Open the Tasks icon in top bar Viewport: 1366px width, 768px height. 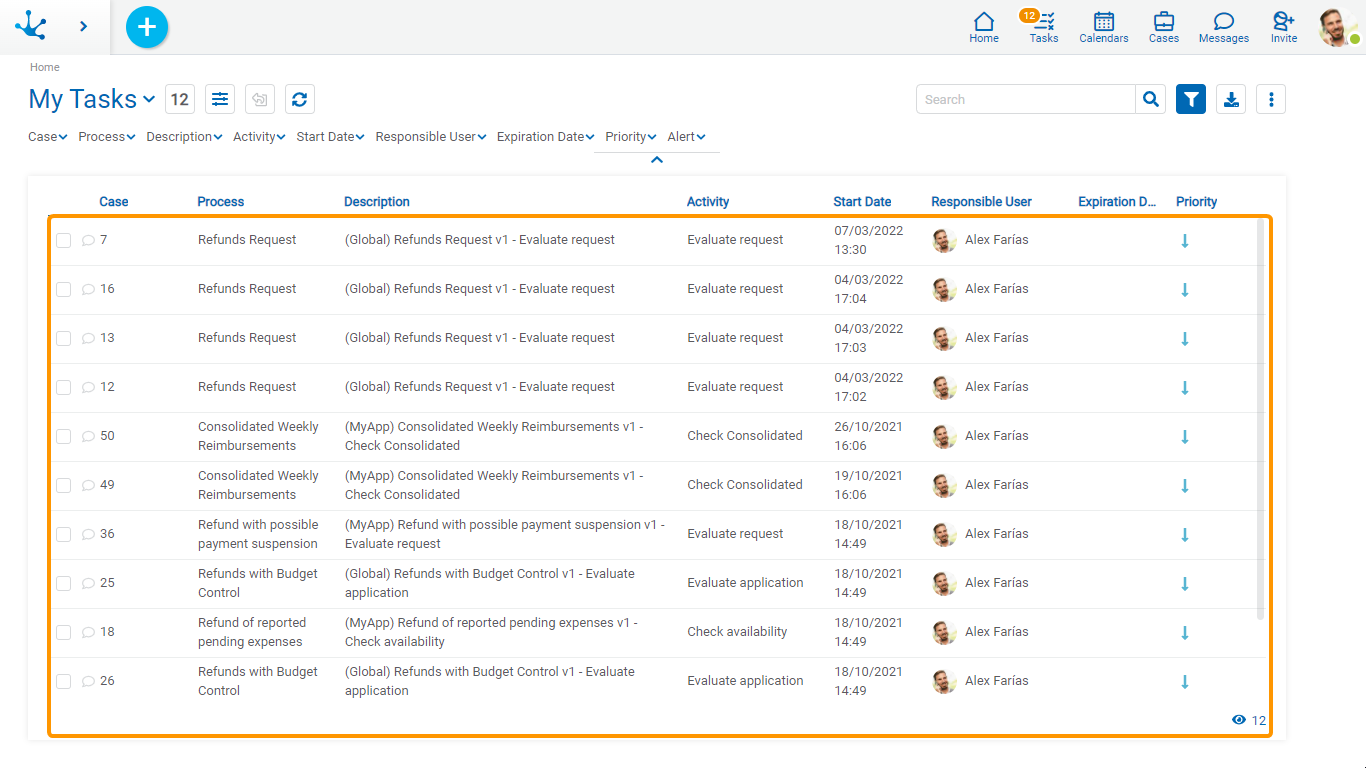[1043, 27]
